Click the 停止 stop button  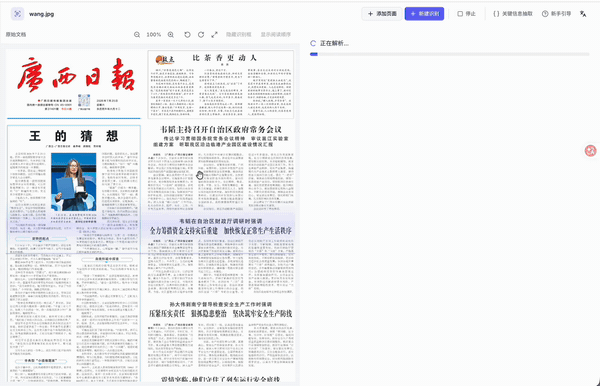pos(466,14)
